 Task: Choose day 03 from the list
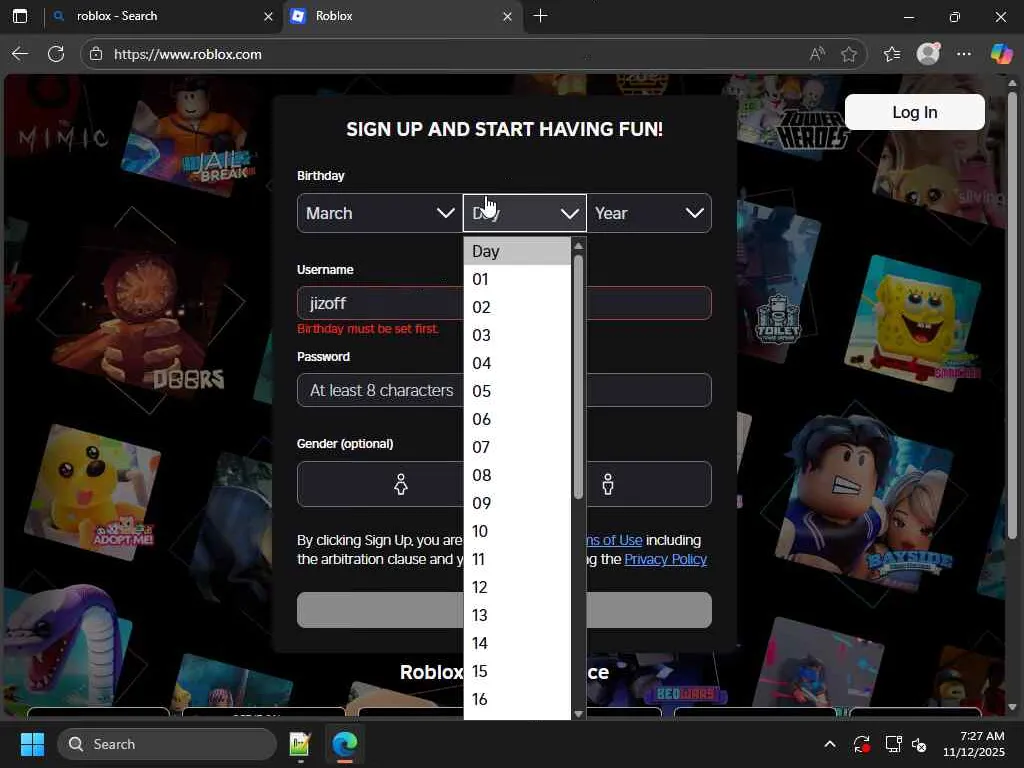(517, 335)
